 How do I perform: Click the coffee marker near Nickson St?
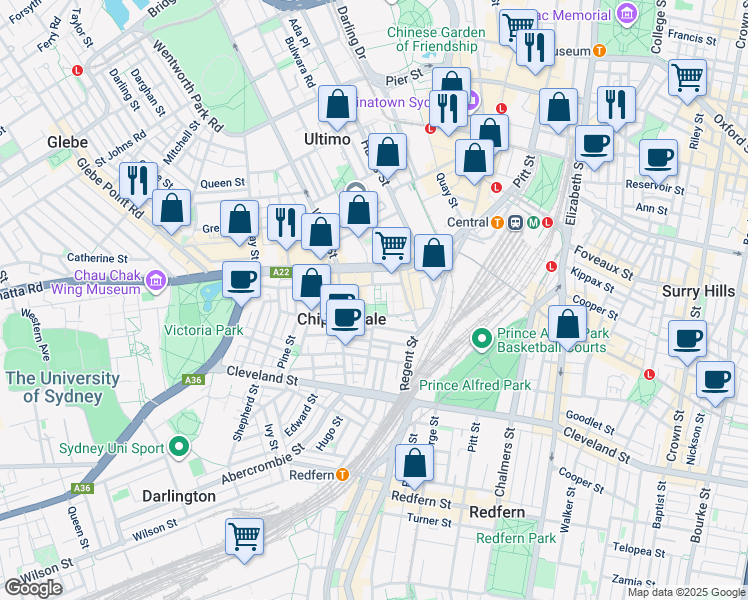715,381
